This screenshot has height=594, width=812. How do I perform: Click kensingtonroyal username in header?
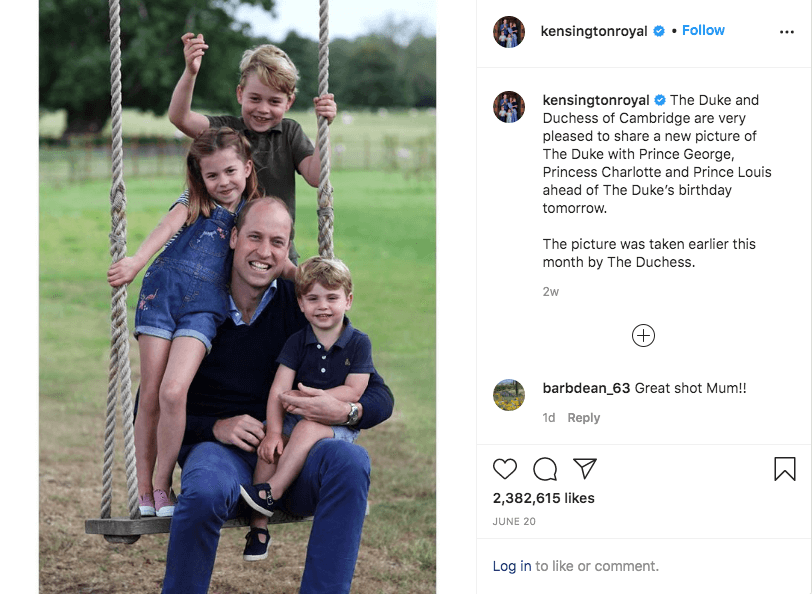tap(593, 31)
